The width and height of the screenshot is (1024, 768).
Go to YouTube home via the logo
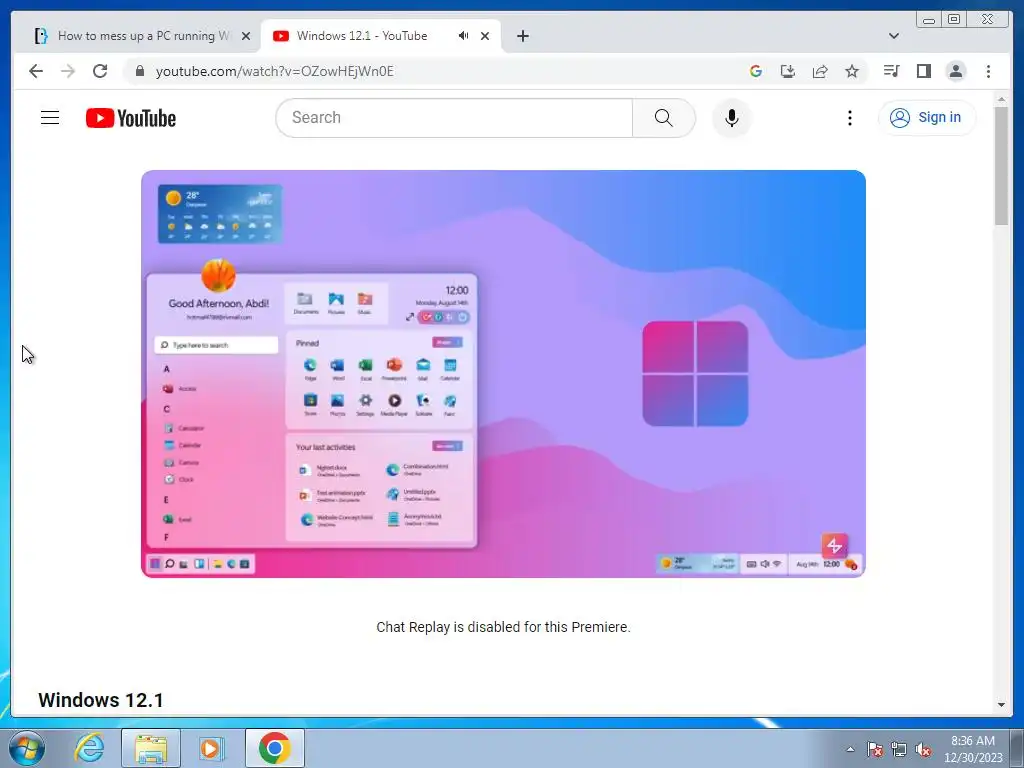tap(131, 118)
